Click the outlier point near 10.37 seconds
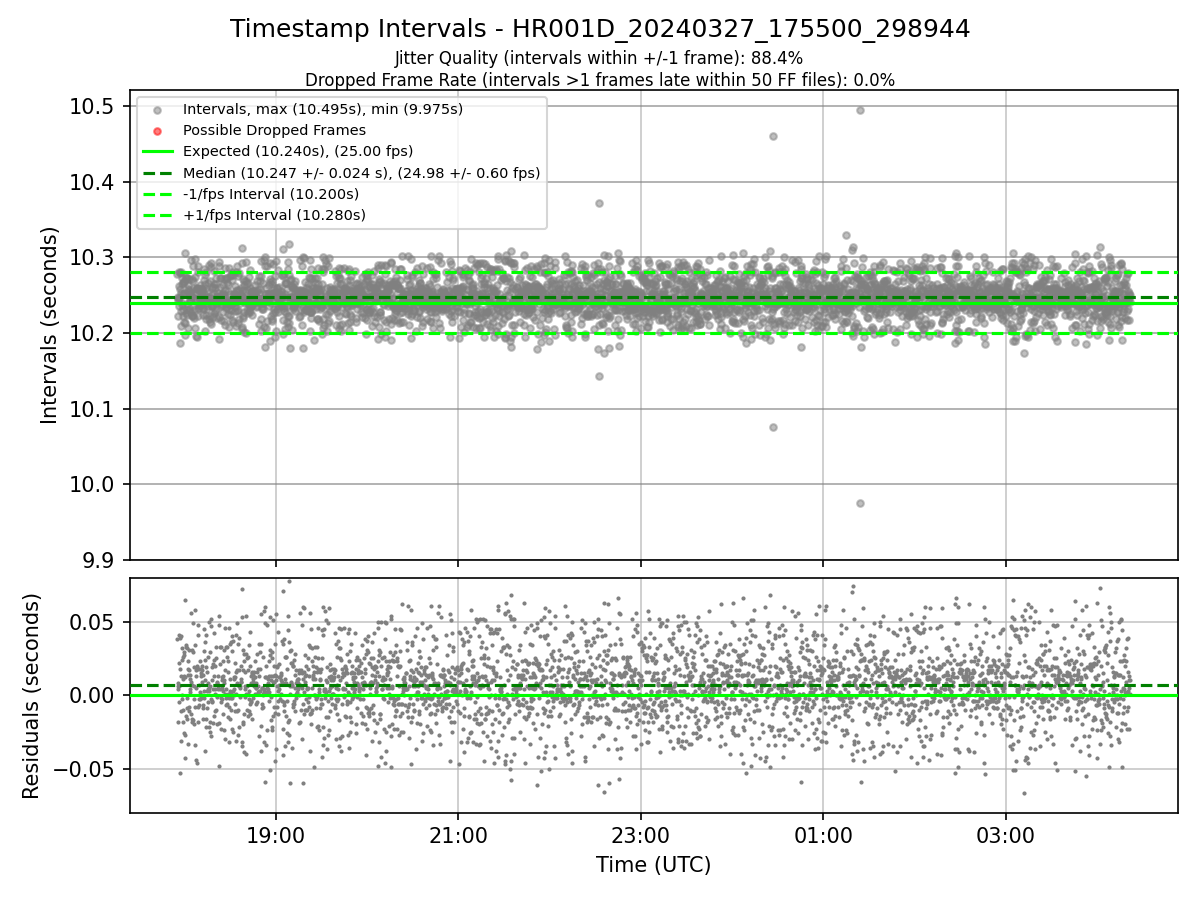The image size is (1200, 900). (599, 203)
